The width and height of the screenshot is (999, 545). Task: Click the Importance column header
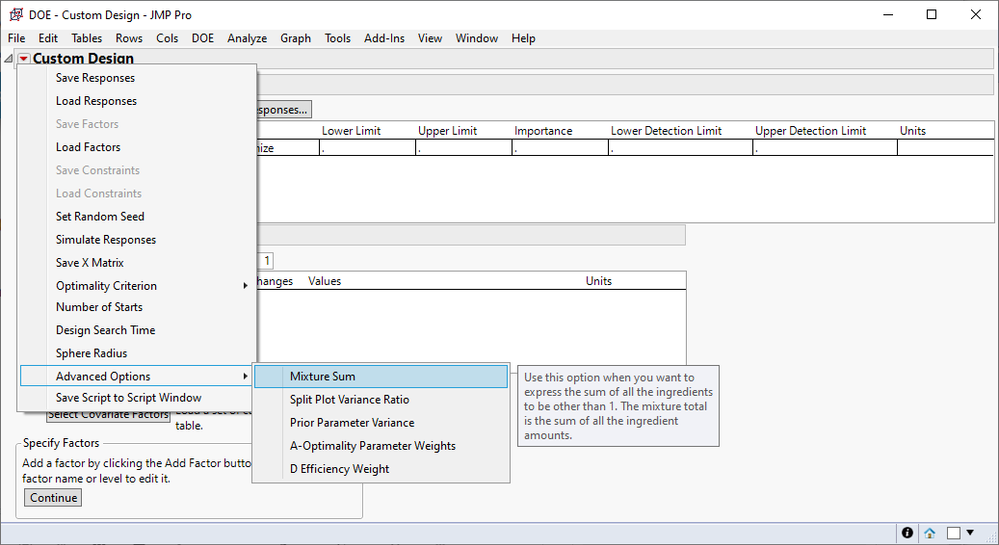coord(543,131)
